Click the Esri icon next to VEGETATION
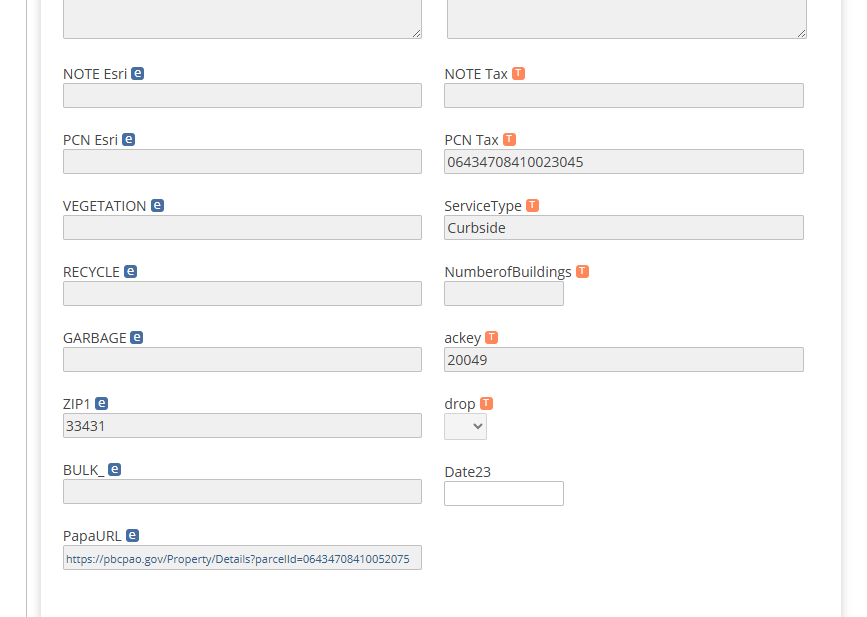This screenshot has width=867, height=617. coord(157,206)
